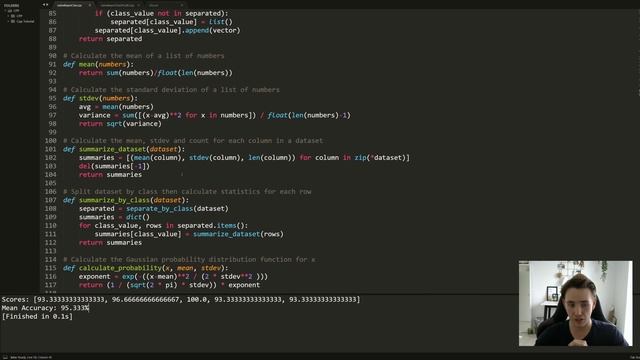The image size is (640, 360).
Task: Click the editor minimap scrollbar on right edge
Action: 638,53
